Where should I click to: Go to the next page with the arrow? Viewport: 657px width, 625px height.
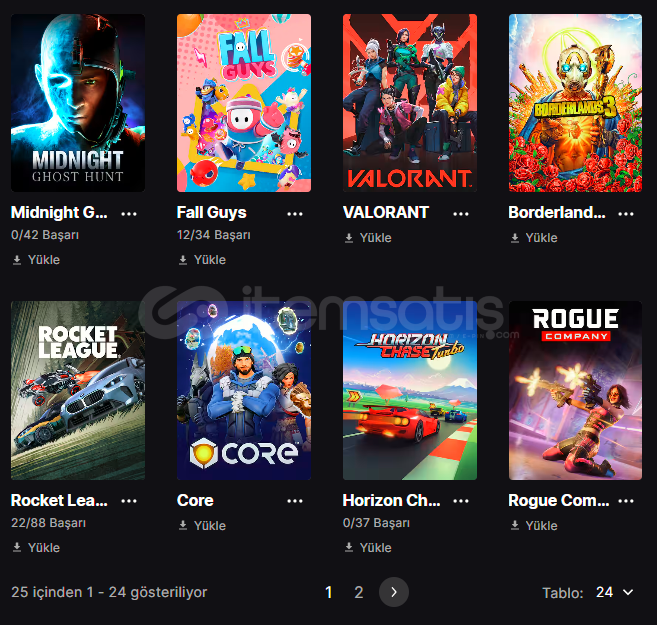point(393,592)
